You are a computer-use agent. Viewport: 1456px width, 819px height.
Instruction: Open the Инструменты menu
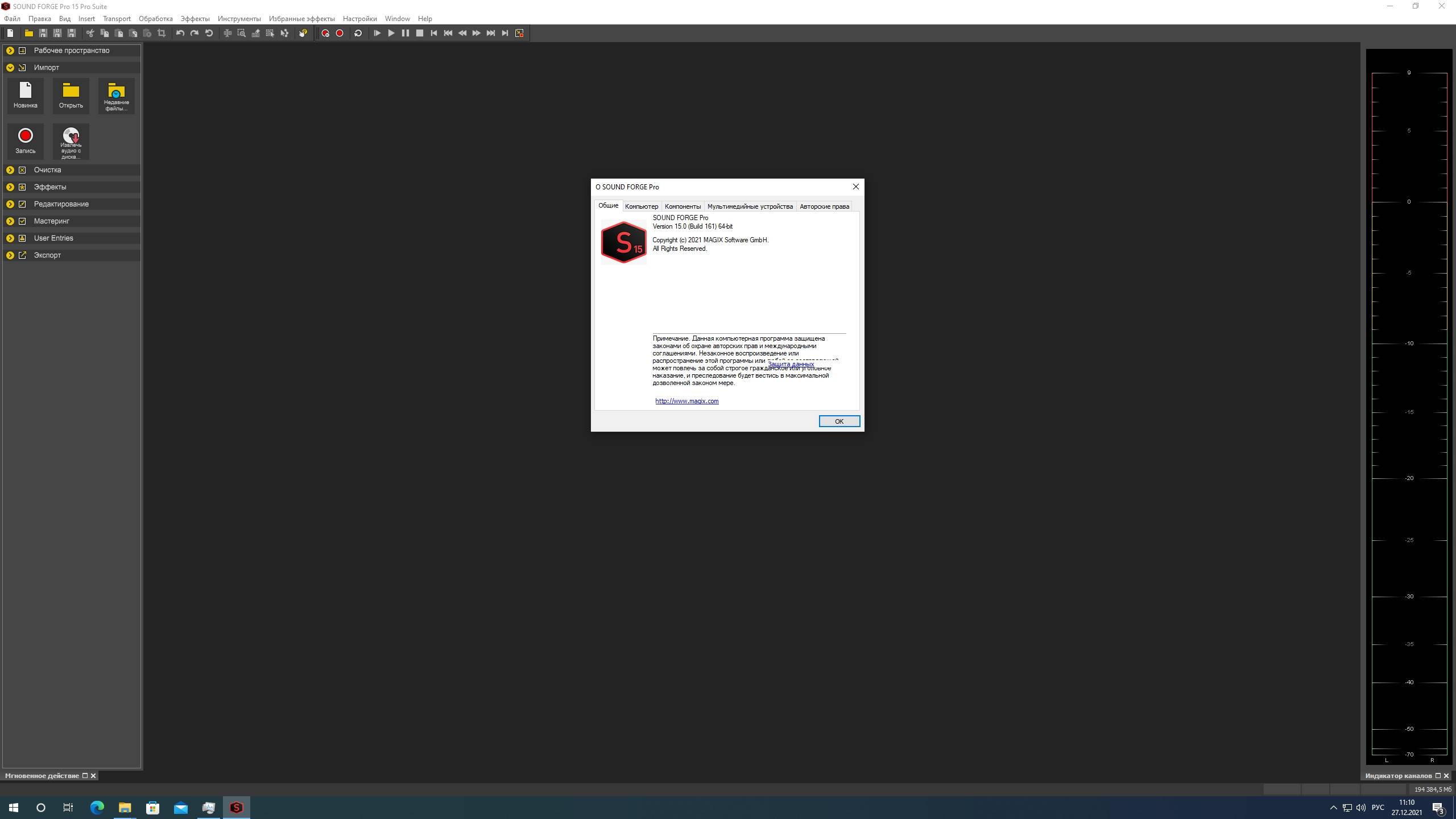click(239, 19)
